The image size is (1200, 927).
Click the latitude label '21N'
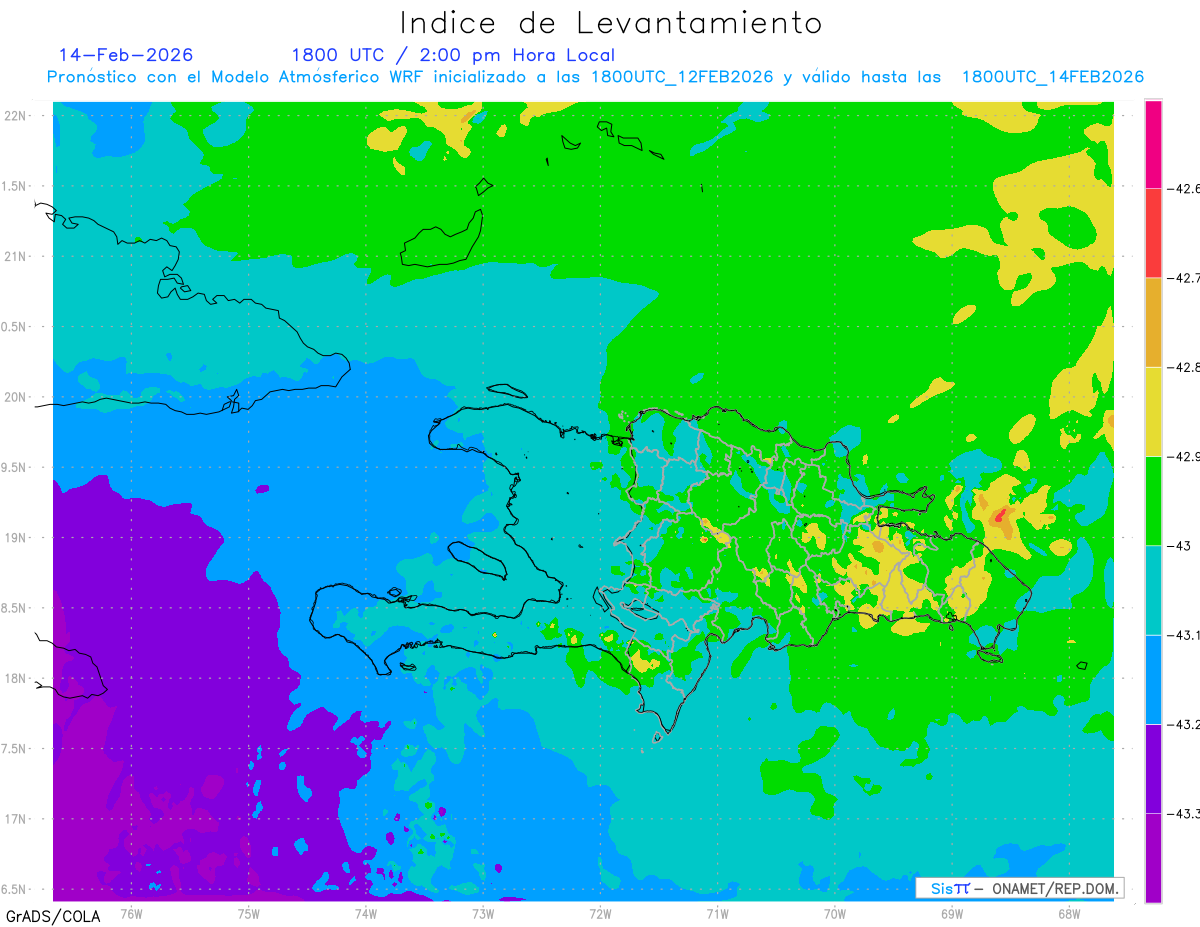pyautogui.click(x=17, y=256)
